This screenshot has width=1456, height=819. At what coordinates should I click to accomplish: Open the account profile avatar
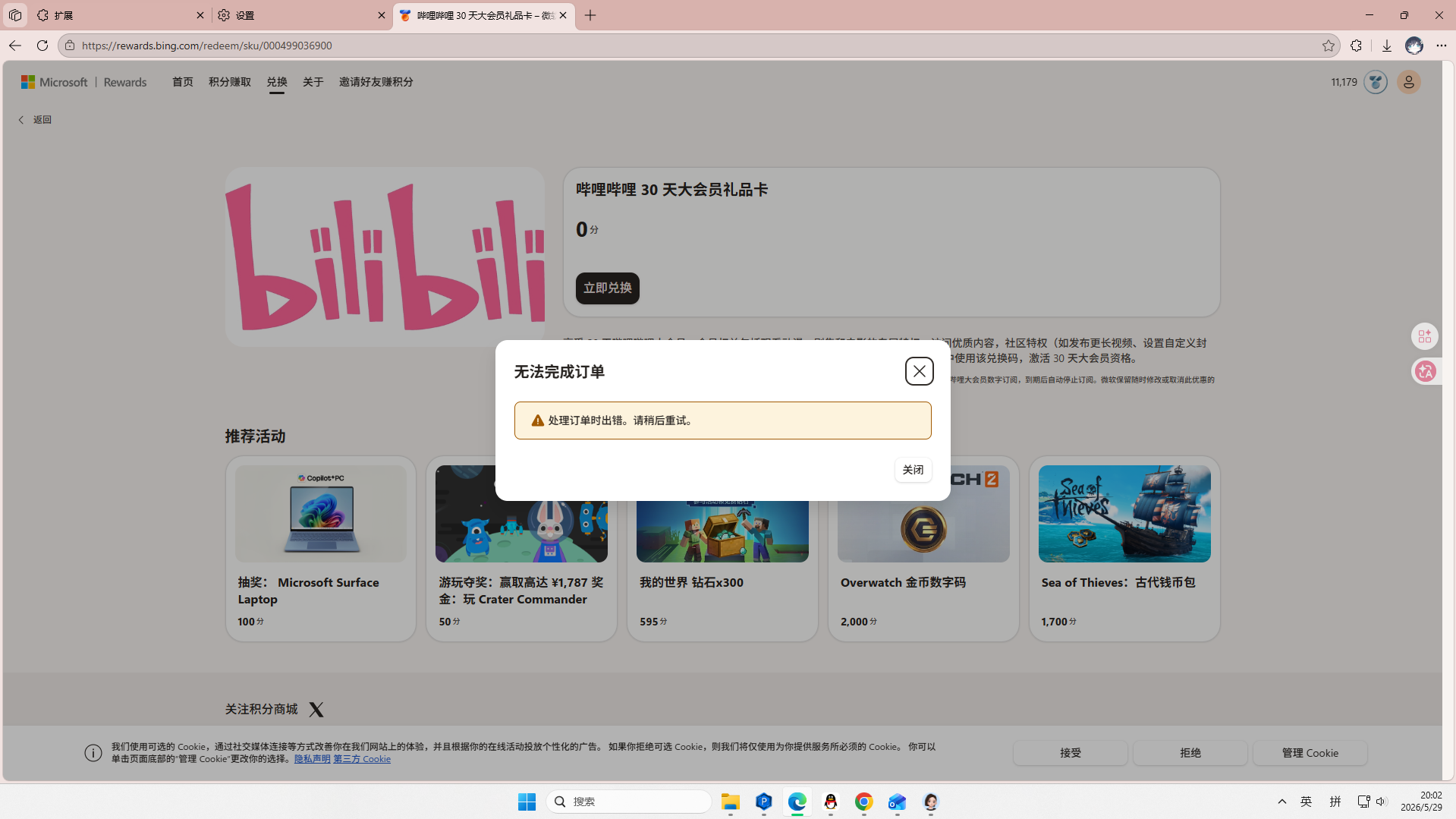click(x=1409, y=82)
